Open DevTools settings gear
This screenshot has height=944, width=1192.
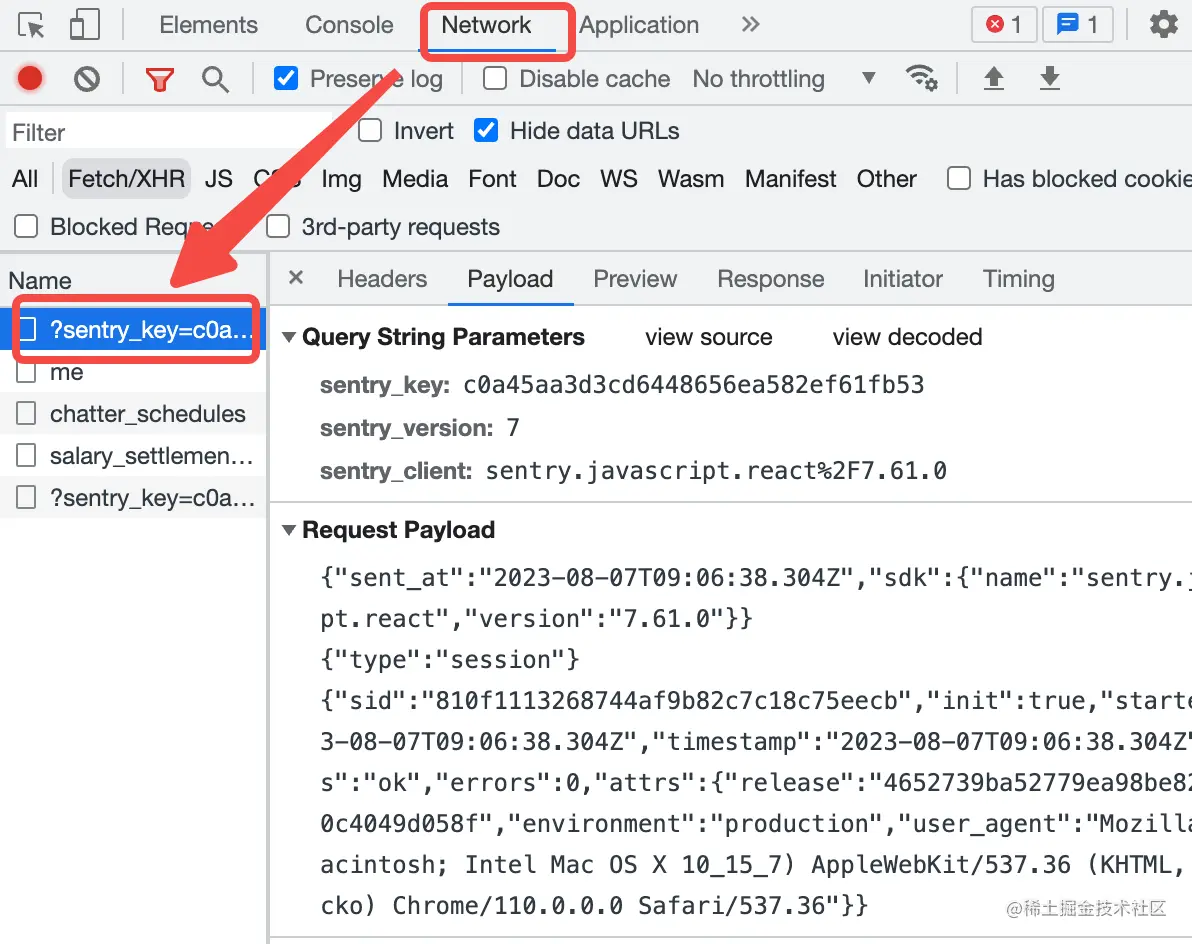pos(1163,25)
